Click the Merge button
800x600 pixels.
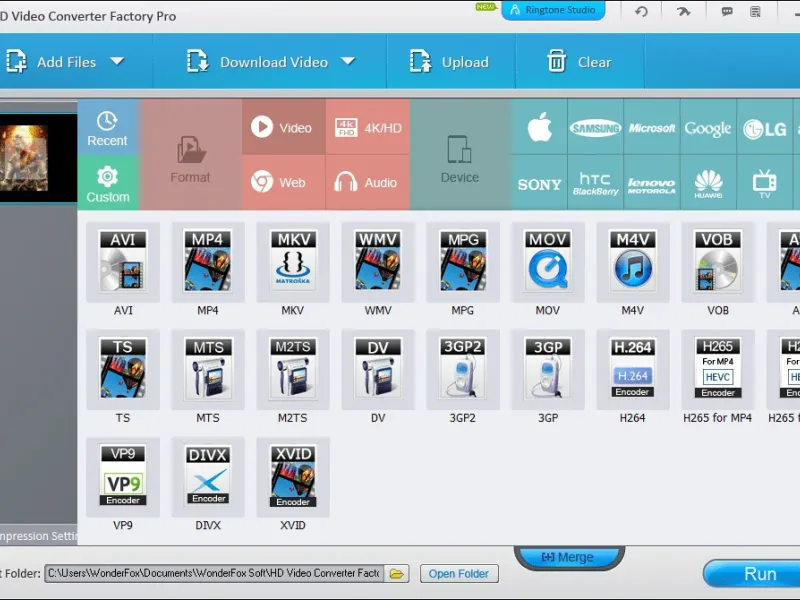pyautogui.click(x=569, y=557)
